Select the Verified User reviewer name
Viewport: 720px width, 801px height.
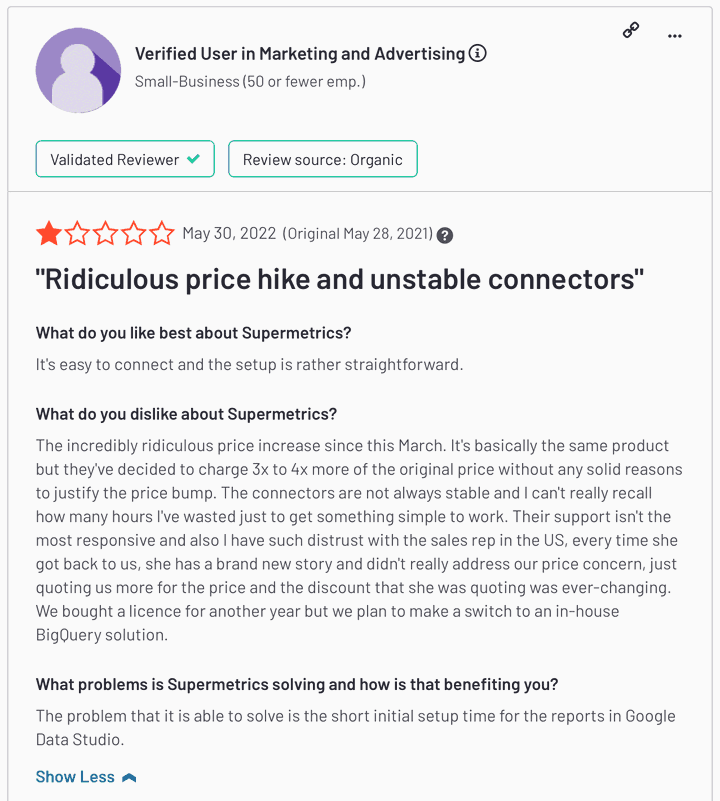tap(298, 53)
